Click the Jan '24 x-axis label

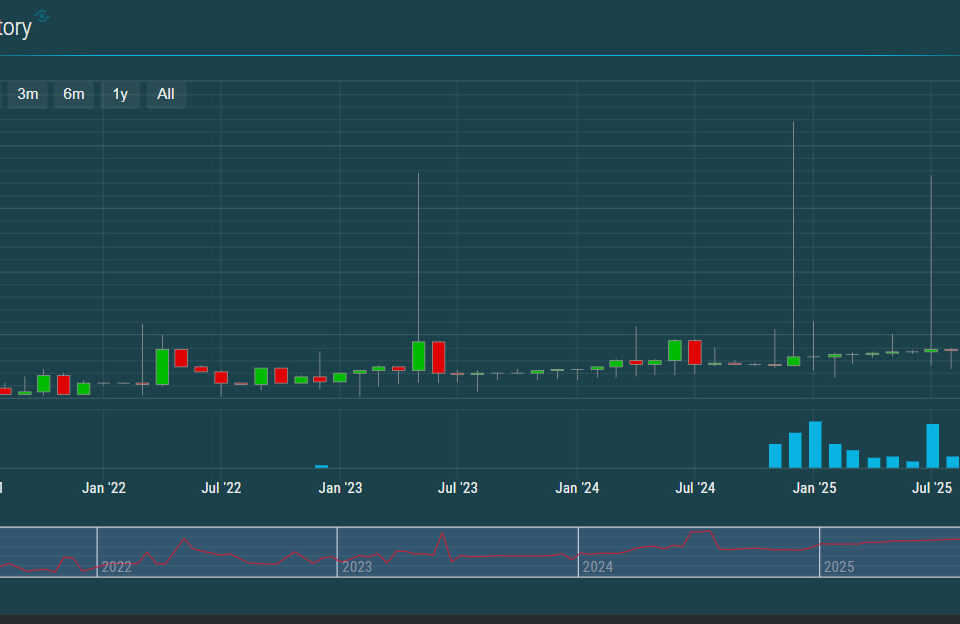click(577, 488)
